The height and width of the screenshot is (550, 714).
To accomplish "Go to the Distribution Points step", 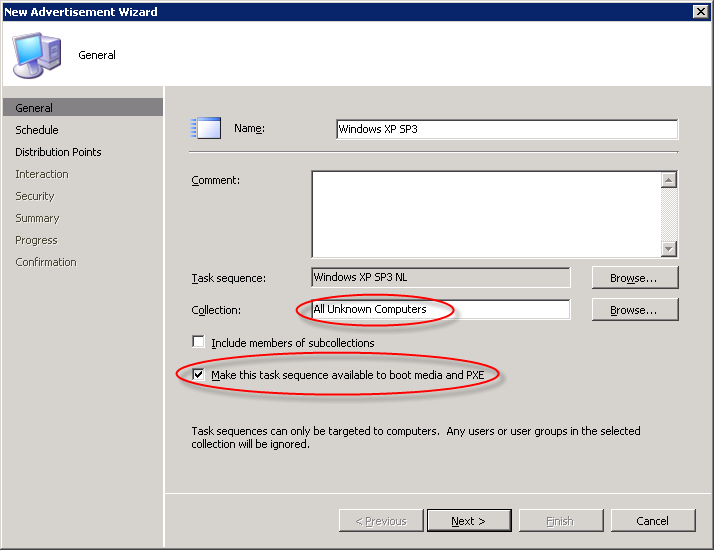I will (58, 152).
